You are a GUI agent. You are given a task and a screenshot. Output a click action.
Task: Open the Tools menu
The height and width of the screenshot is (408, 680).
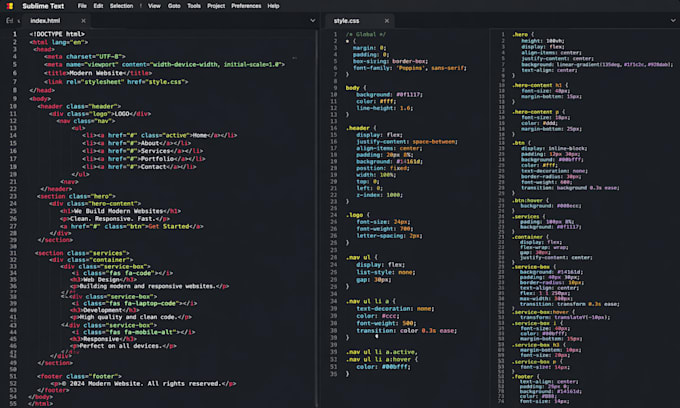(194, 6)
